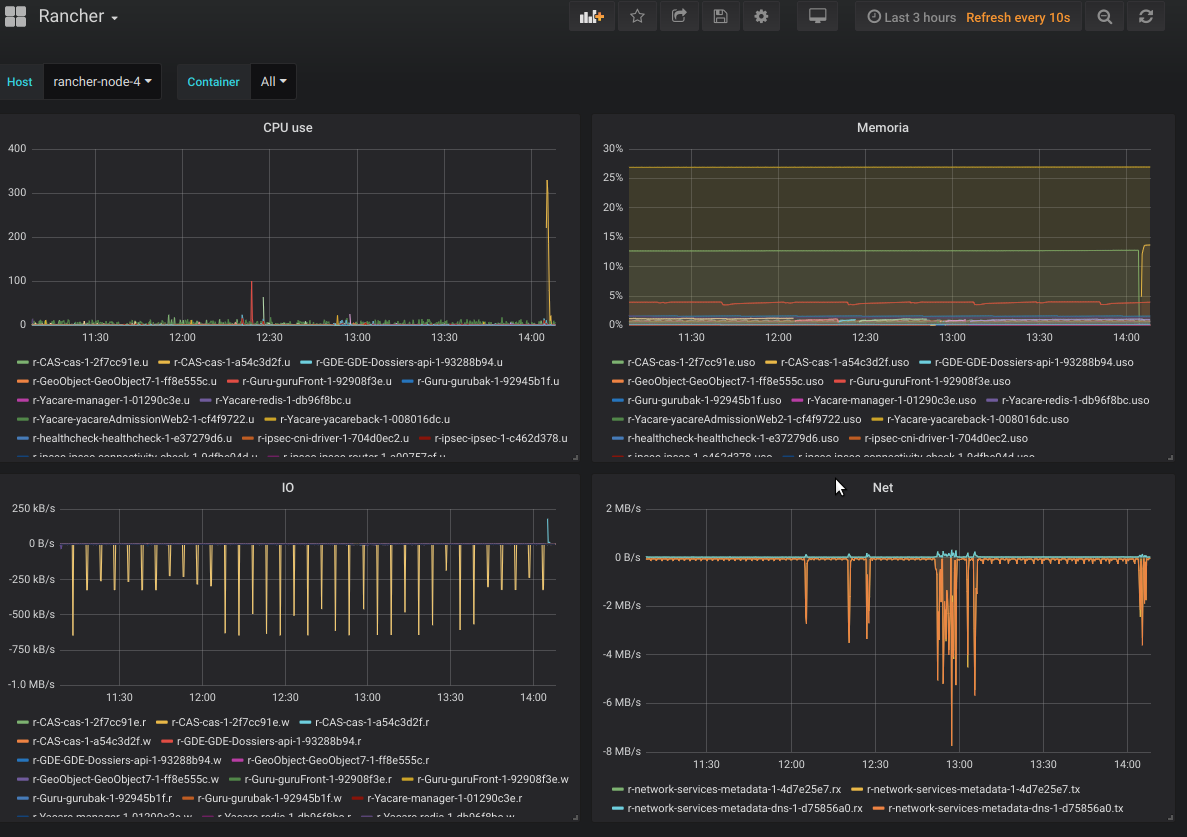1187x837 pixels.
Task: Click color swatch of r-CAS-cas-1-2f7cc91e.uso
Action: (618, 362)
